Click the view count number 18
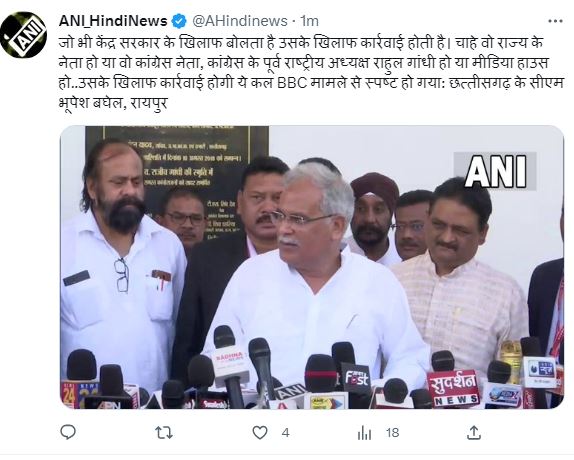This screenshot has width=574, height=460. [392, 433]
